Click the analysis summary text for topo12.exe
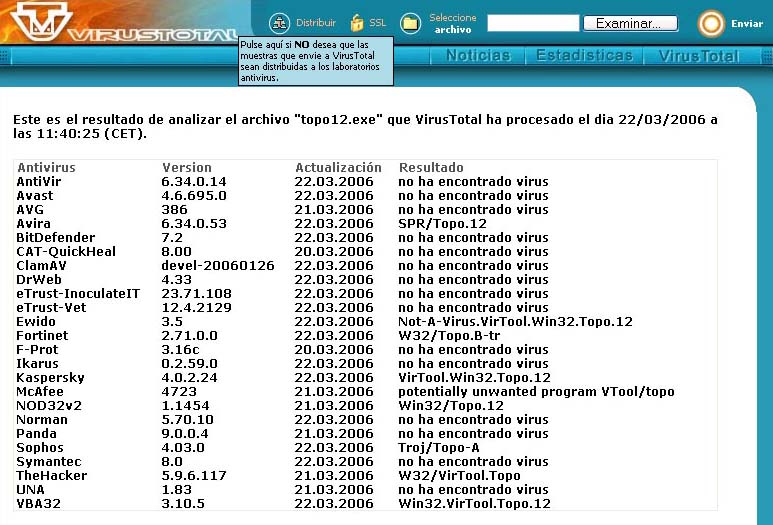Screen dimensions: 773x525 [365, 126]
